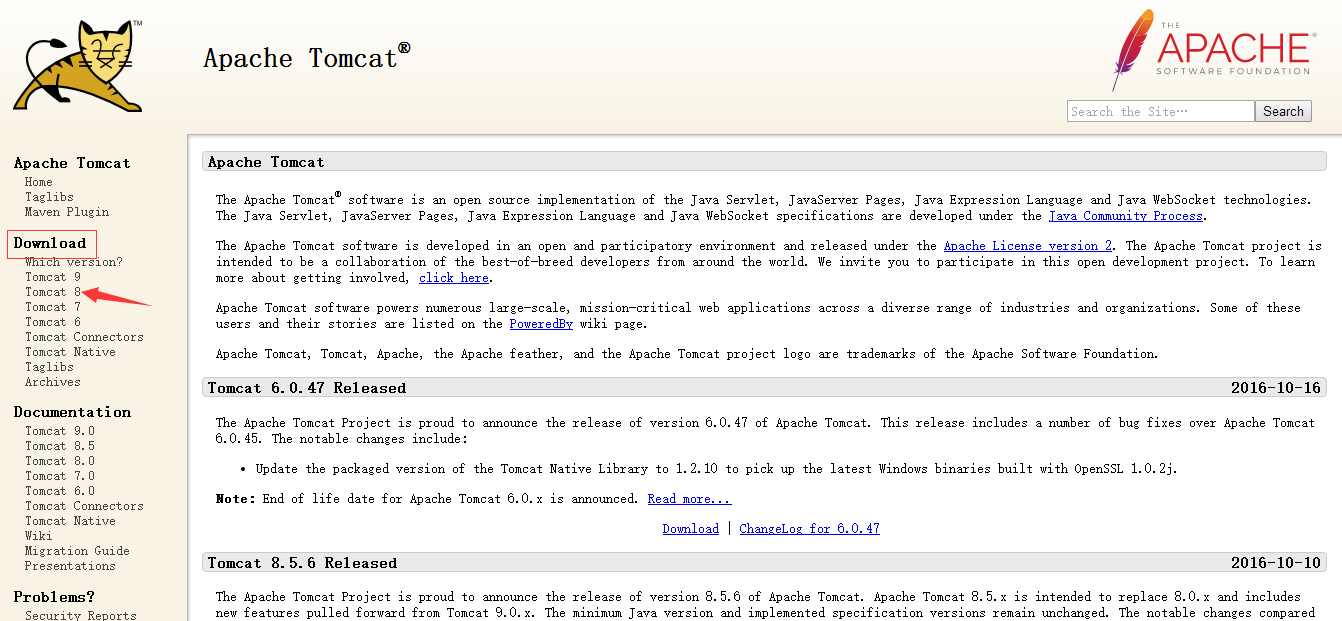Open the Wiki link
This screenshot has width=1342, height=621.
(x=39, y=536)
